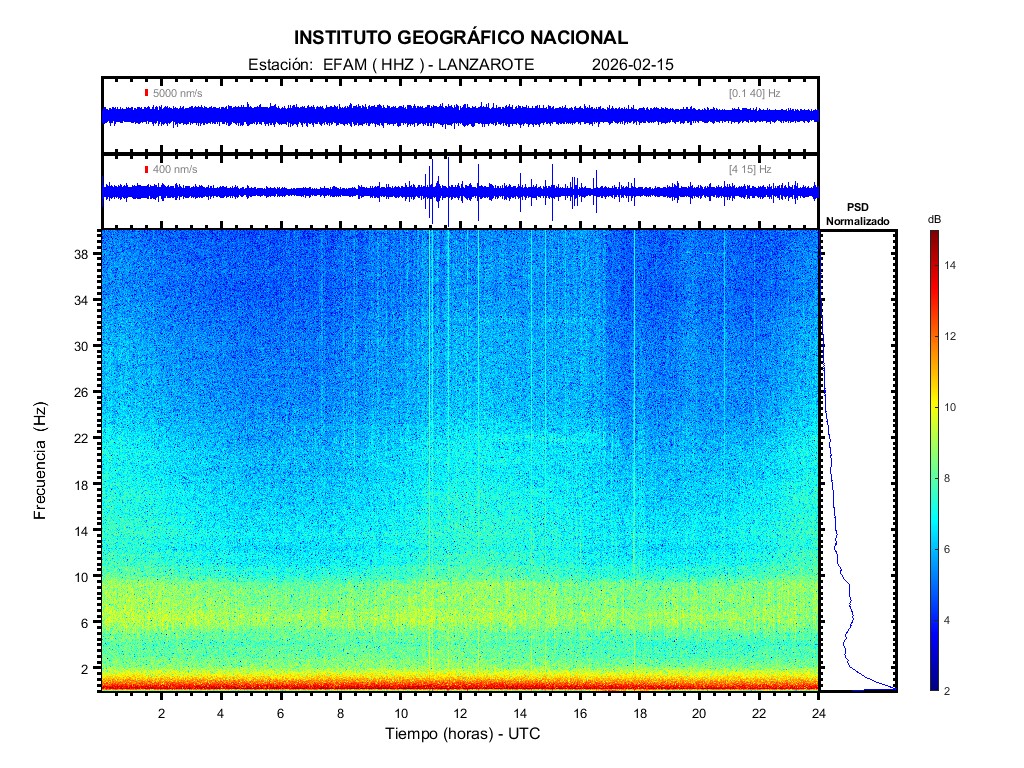Viewport: 1024px width, 768px height.
Task: Click the 18 hour tick on time axis
Action: pyautogui.click(x=640, y=713)
